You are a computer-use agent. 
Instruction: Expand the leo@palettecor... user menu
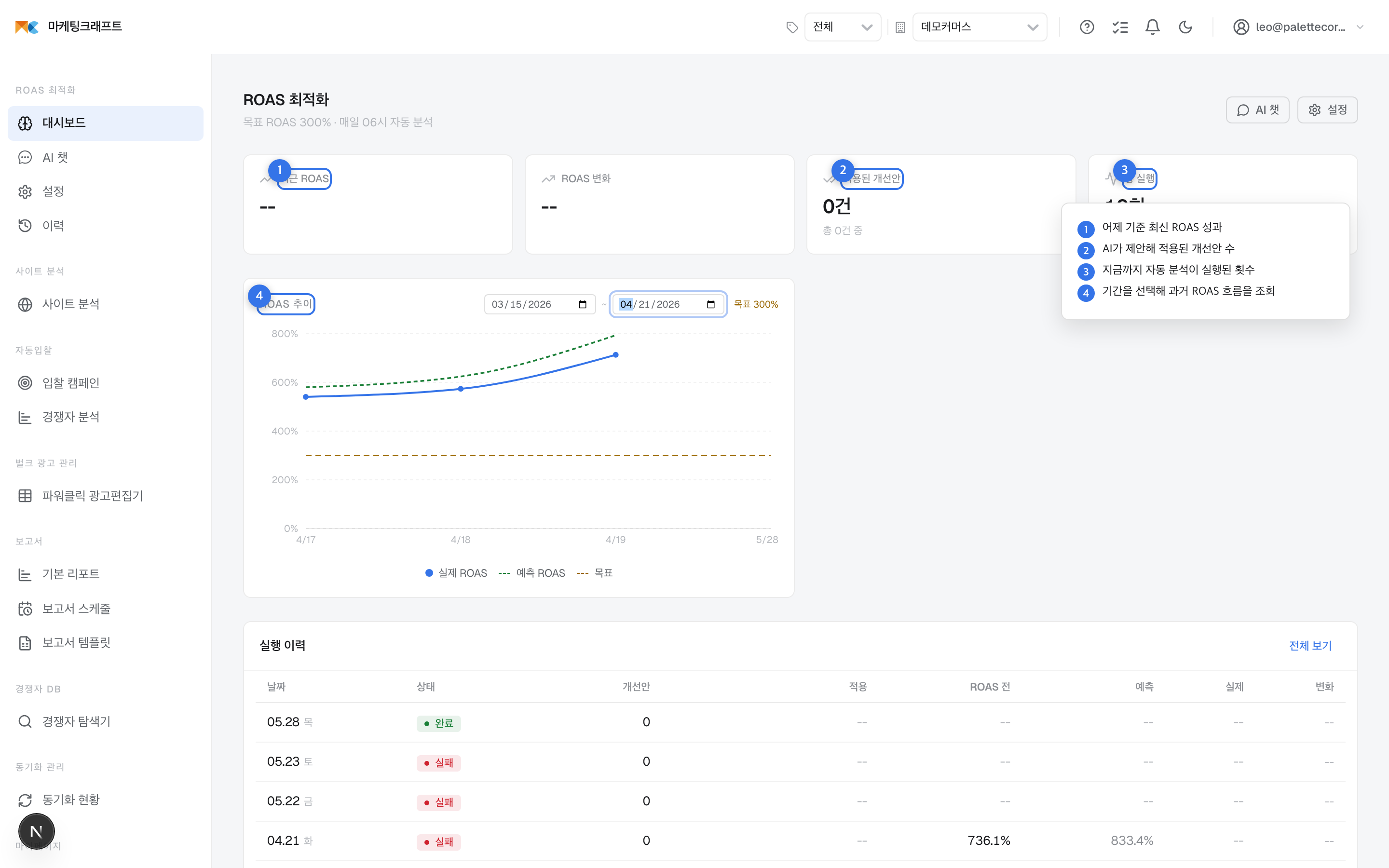[1298, 27]
